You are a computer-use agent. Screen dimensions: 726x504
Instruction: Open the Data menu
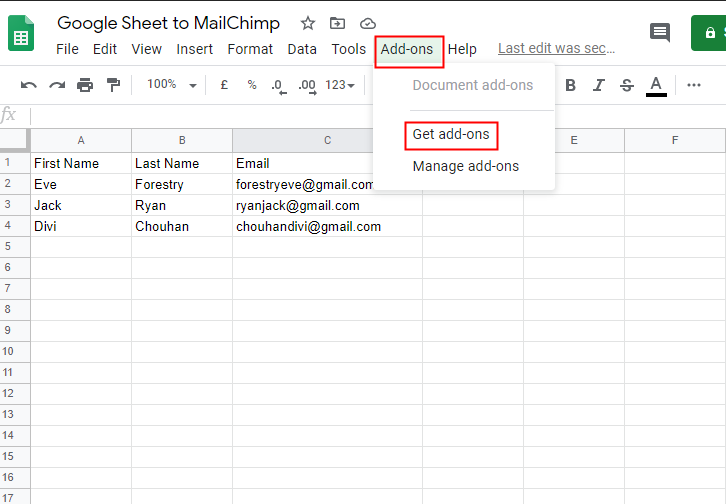302,49
